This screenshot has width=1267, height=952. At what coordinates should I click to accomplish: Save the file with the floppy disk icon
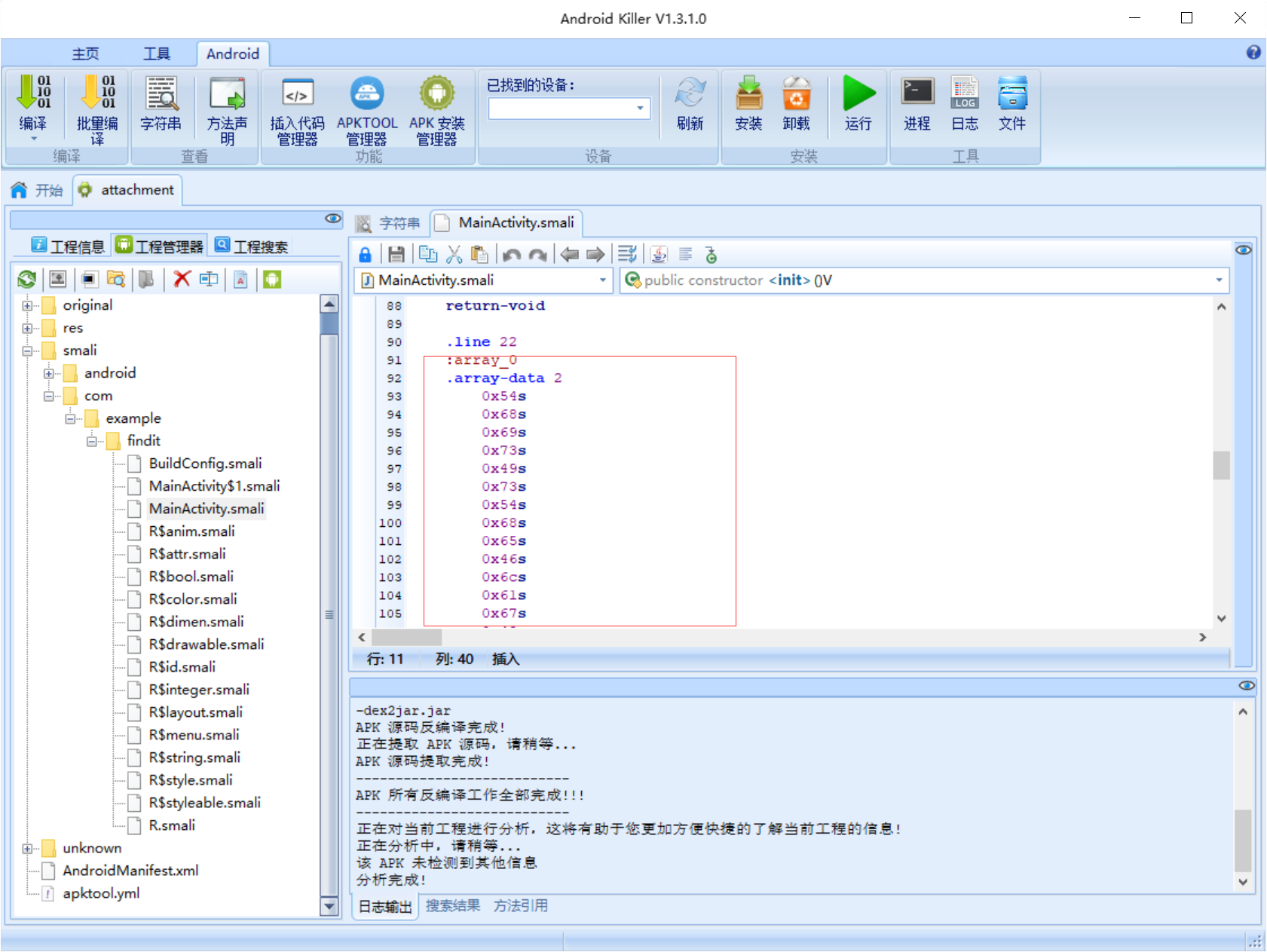[396, 255]
